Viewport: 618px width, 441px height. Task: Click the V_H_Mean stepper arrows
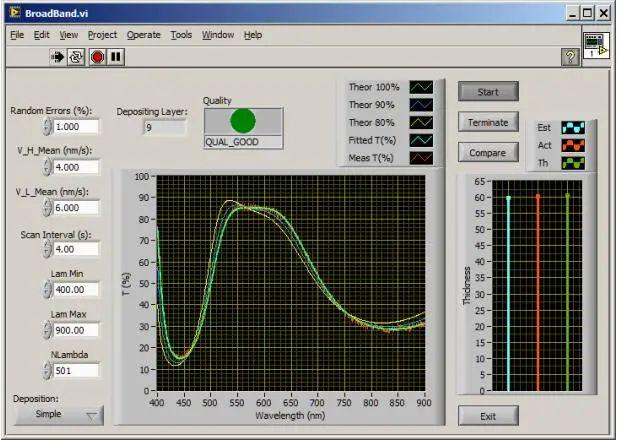(47, 167)
